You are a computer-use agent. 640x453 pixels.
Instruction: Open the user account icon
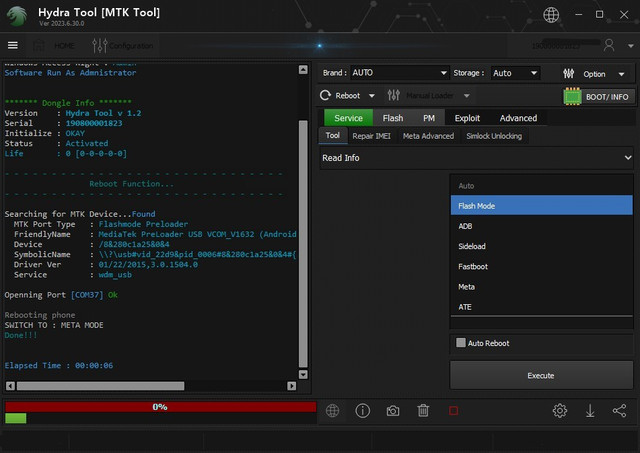tap(609, 45)
